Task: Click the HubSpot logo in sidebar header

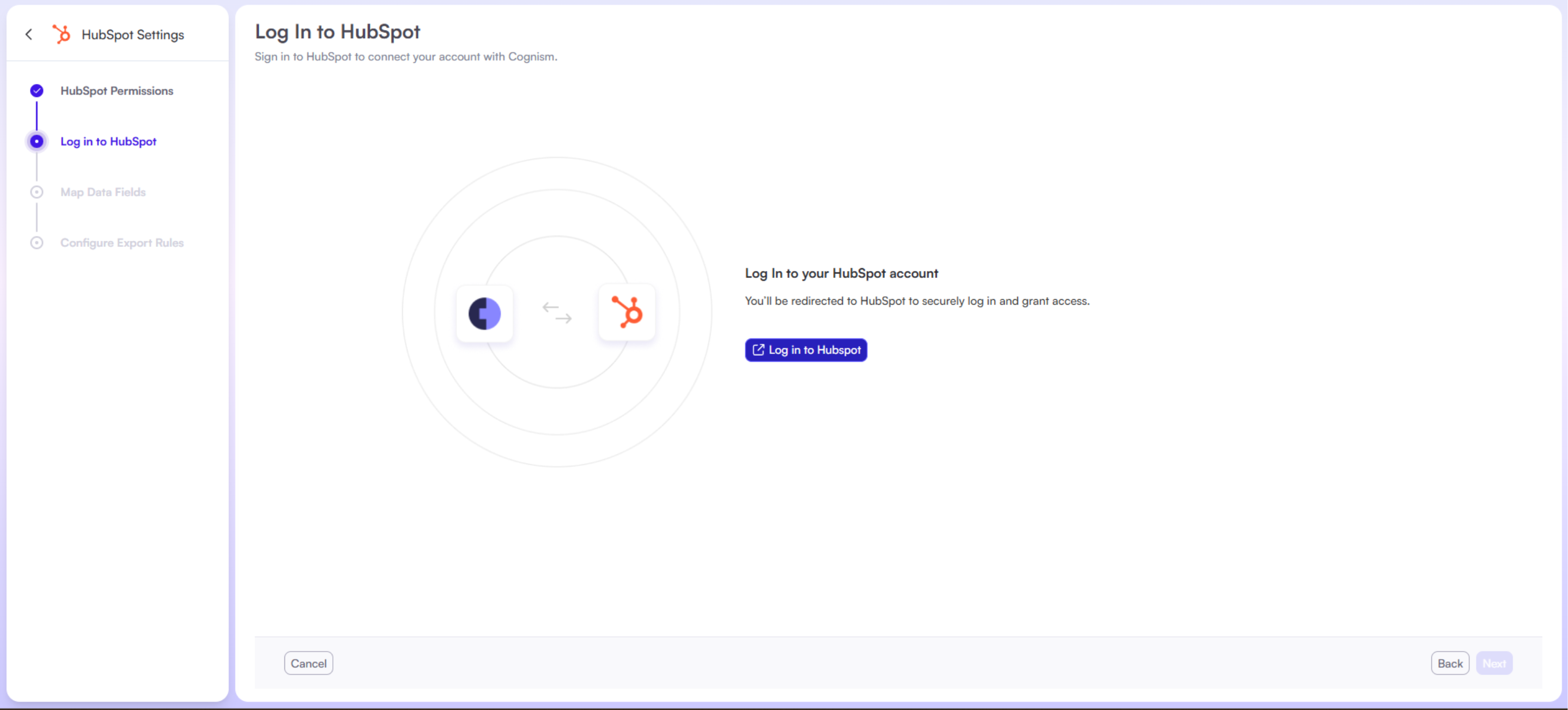Action: (61, 34)
